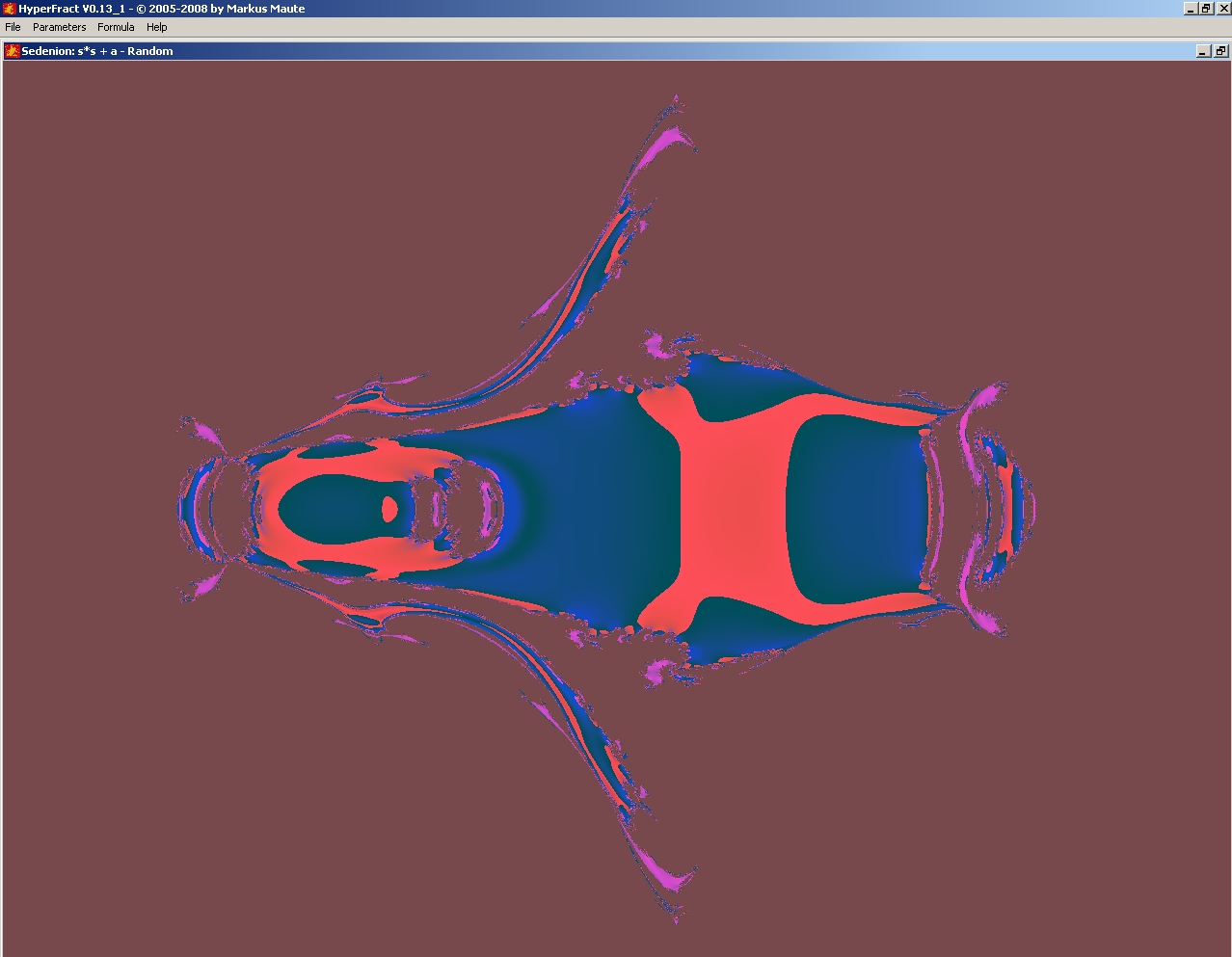Viewport: 1232px width, 957px height.
Task: Open the Help menu
Action: [x=156, y=27]
